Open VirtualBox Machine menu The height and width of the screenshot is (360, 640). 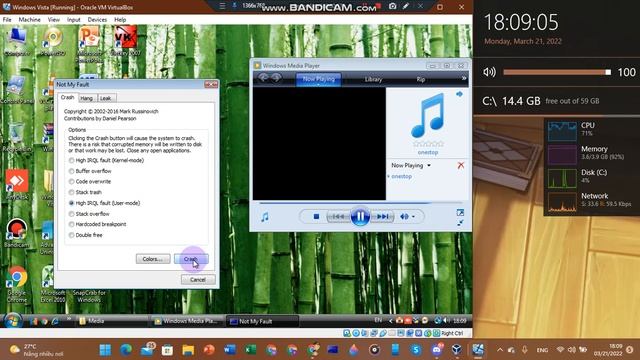point(29,20)
